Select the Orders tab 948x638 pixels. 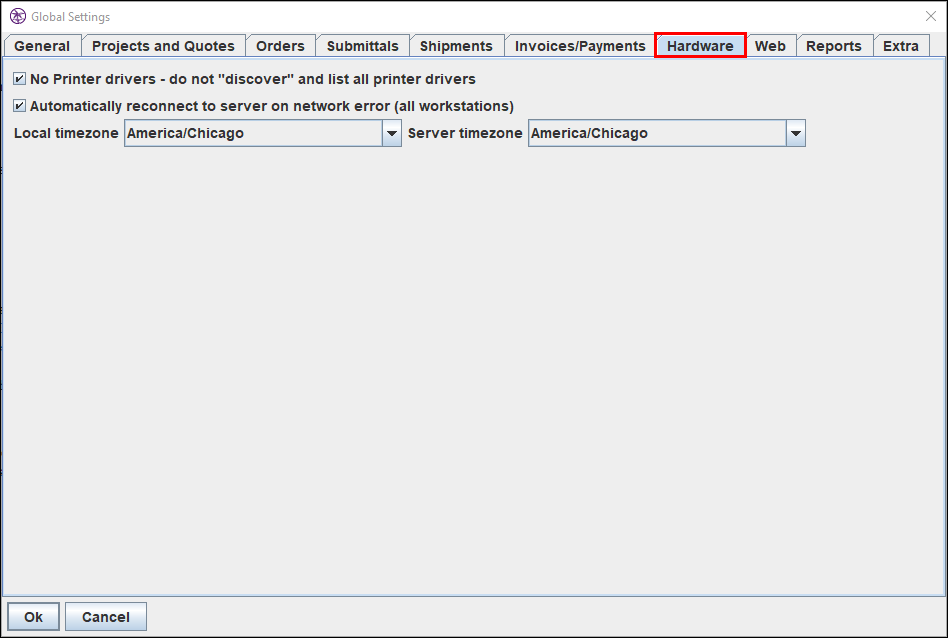pos(281,45)
